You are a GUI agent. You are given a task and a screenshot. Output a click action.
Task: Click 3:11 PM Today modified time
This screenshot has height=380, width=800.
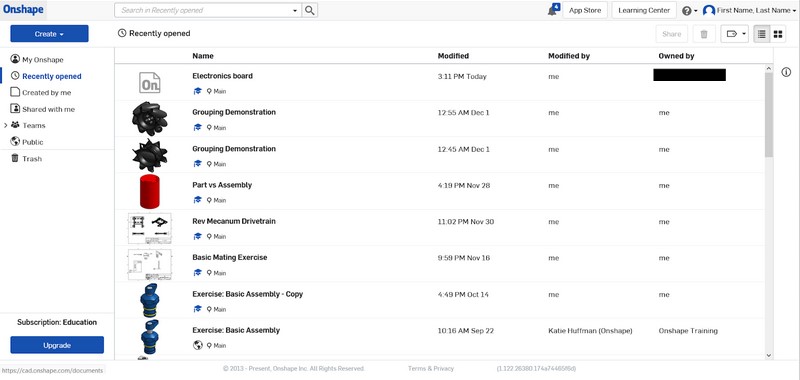462,77
